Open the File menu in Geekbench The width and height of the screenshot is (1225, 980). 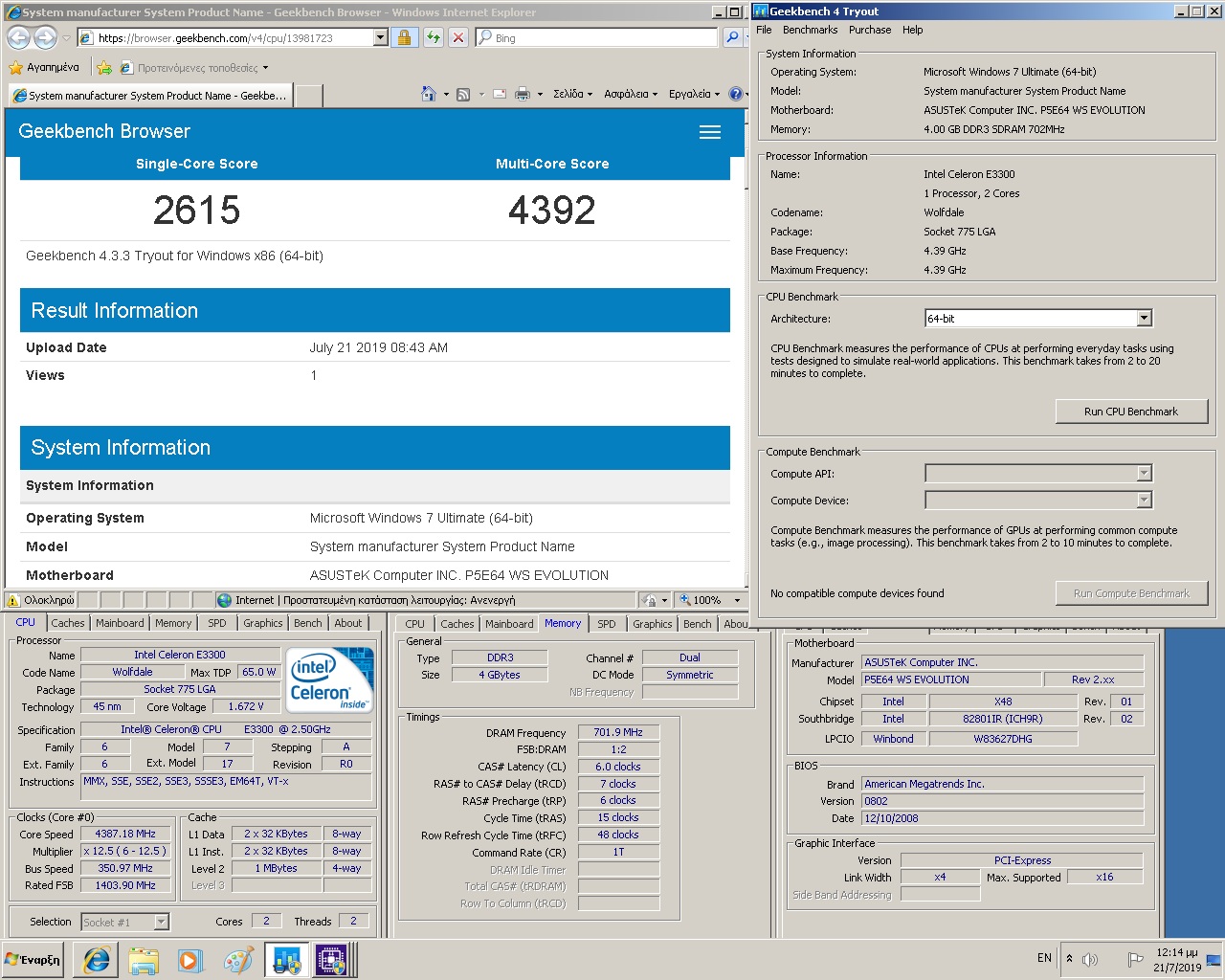click(x=764, y=30)
